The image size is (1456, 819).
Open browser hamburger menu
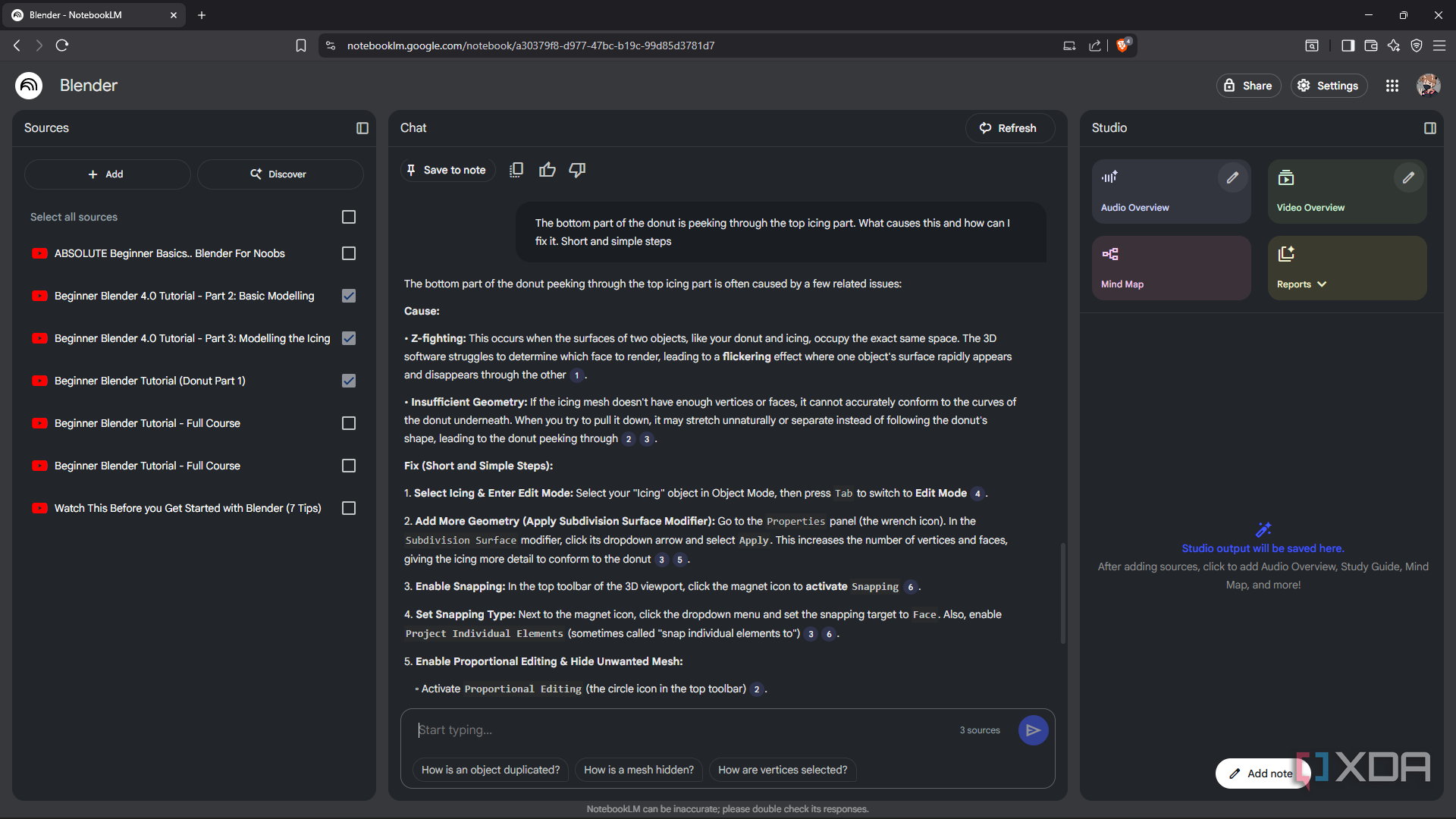coord(1439,45)
